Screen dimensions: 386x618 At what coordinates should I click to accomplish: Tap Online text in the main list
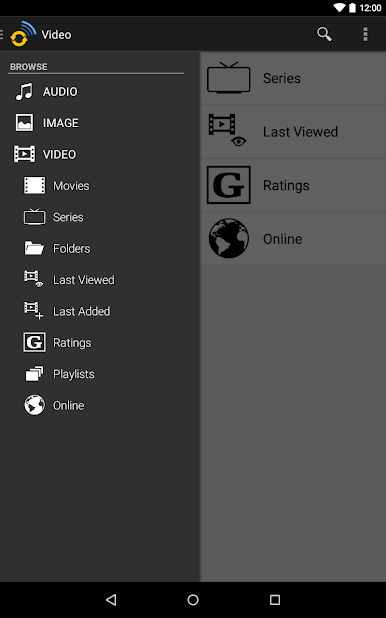point(283,239)
